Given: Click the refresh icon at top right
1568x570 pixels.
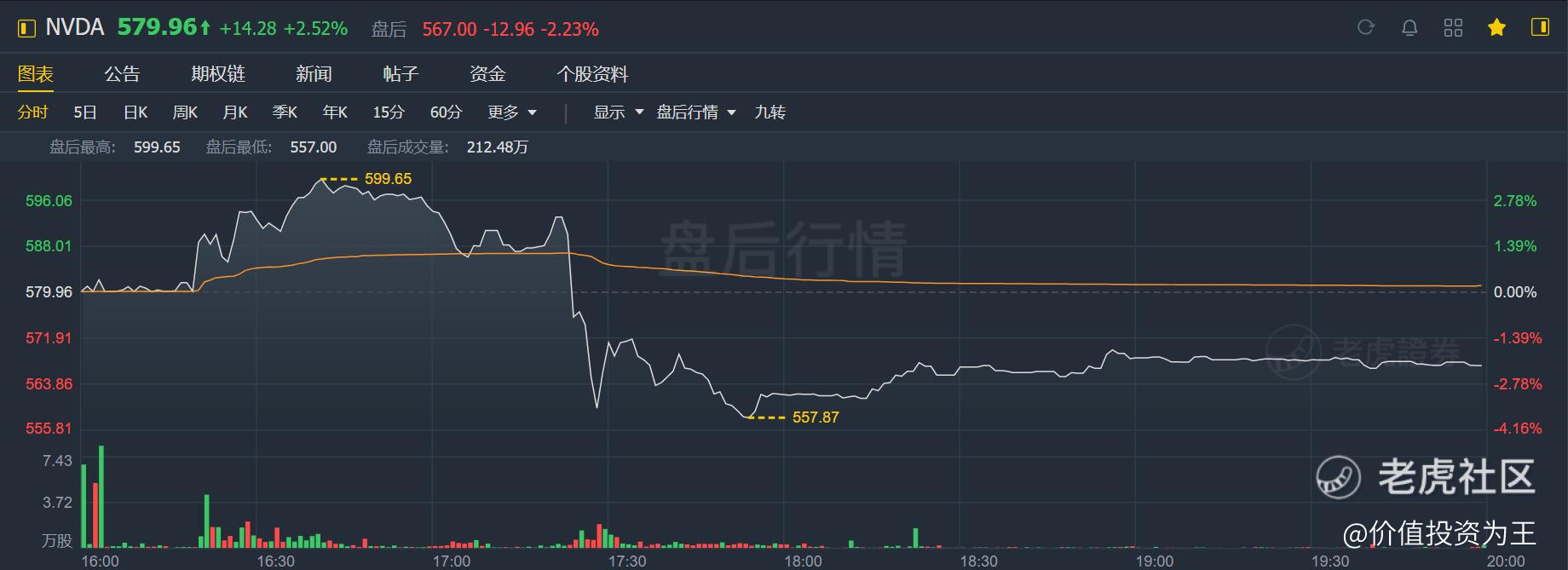Looking at the screenshot, I should [x=1366, y=28].
